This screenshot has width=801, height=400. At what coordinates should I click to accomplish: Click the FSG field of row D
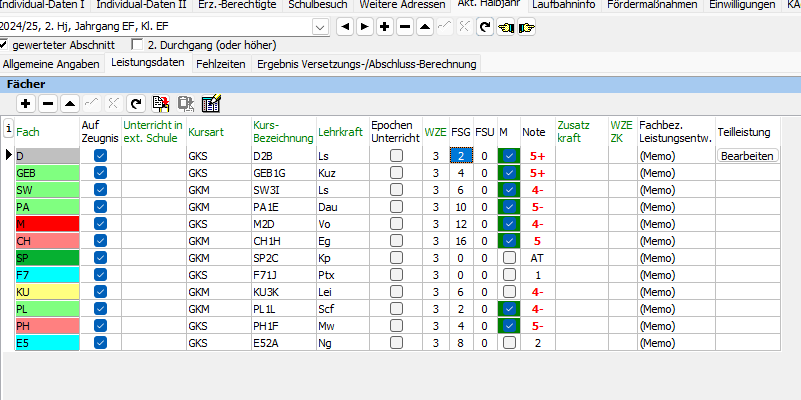pyautogui.click(x=461, y=156)
